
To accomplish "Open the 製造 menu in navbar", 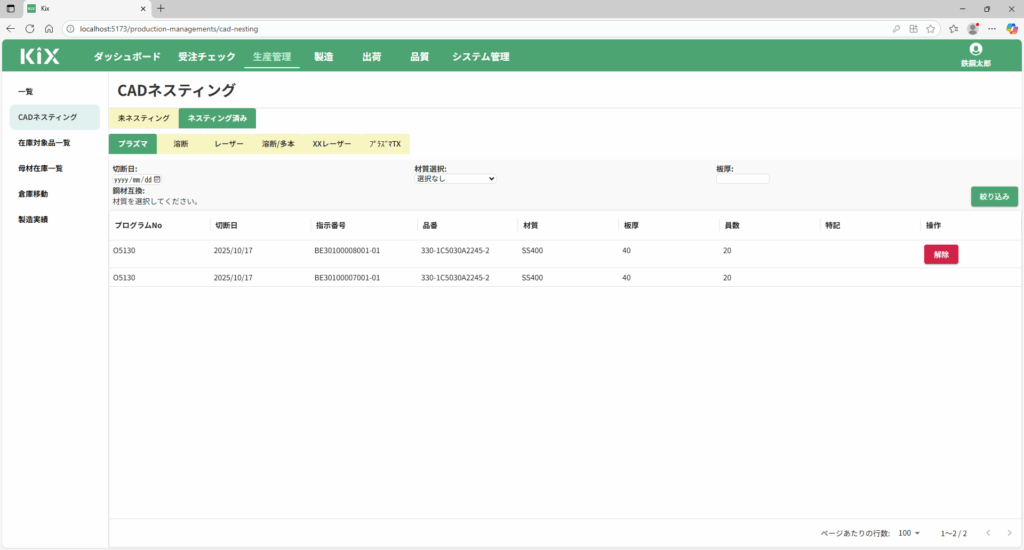I will [x=323, y=57].
